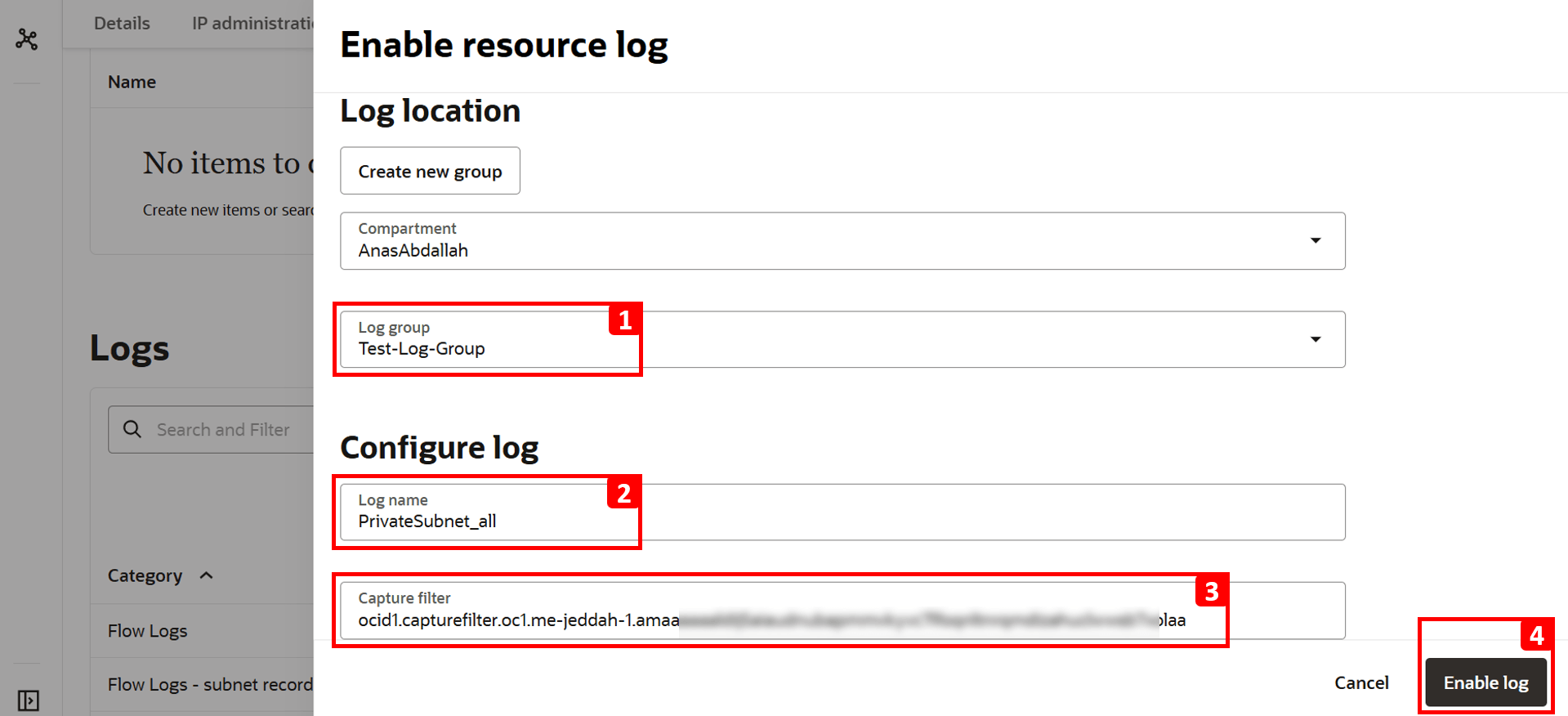Viewport: 1568px width, 716px height.
Task: Click the Search and Filter box
Action: click(x=211, y=429)
